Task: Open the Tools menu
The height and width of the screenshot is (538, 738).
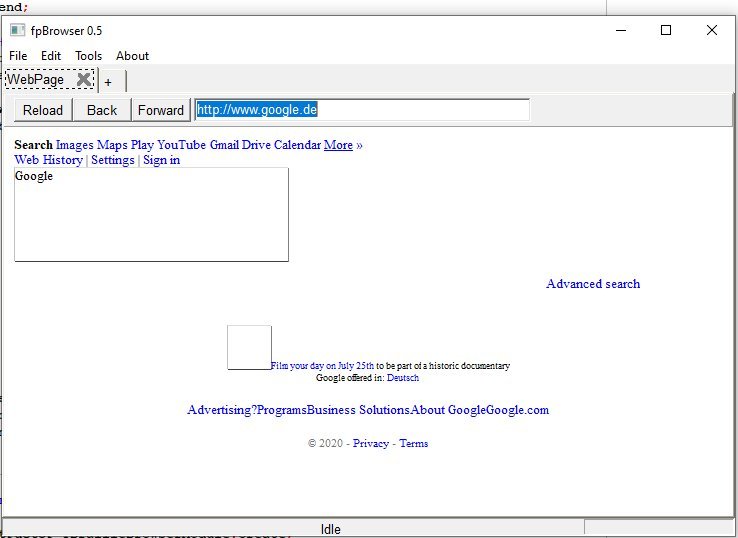Action: [x=88, y=56]
